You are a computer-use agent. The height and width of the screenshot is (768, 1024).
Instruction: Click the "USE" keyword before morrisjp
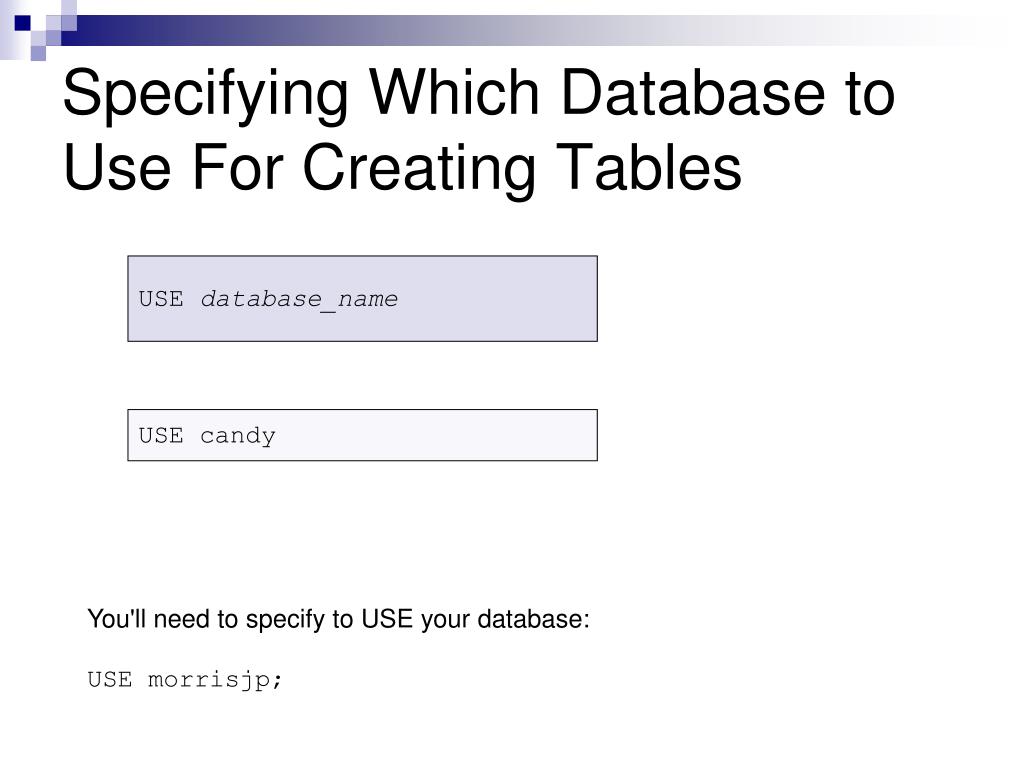coord(110,679)
